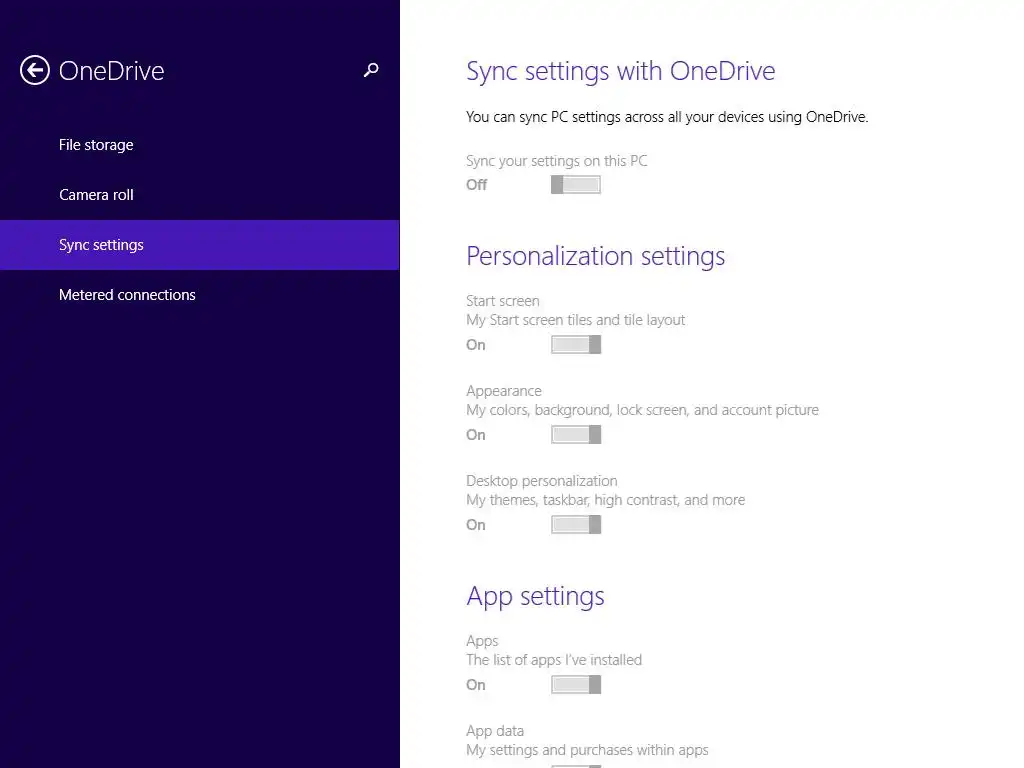Go to Camera roll settings
The width and height of the screenshot is (1024, 768).
point(200,195)
